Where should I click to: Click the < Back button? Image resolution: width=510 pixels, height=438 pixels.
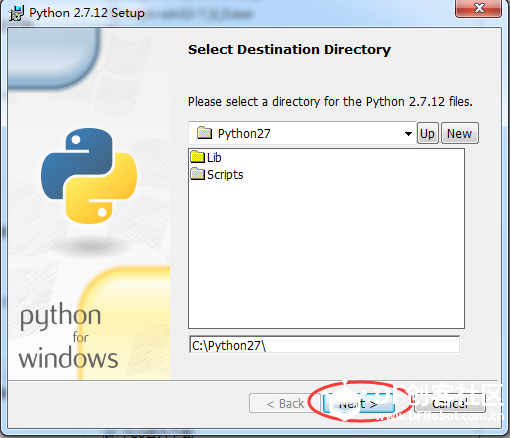point(285,403)
